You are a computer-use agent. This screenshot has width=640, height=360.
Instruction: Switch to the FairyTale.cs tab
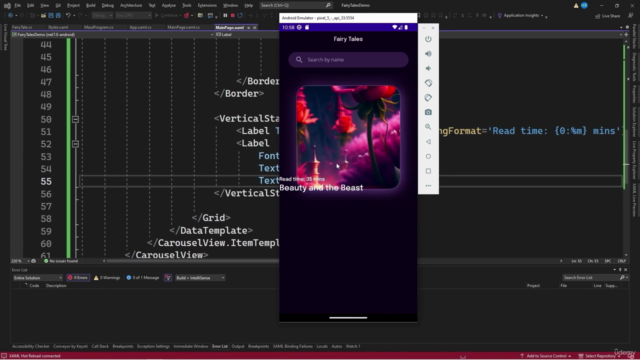click(x=22, y=27)
